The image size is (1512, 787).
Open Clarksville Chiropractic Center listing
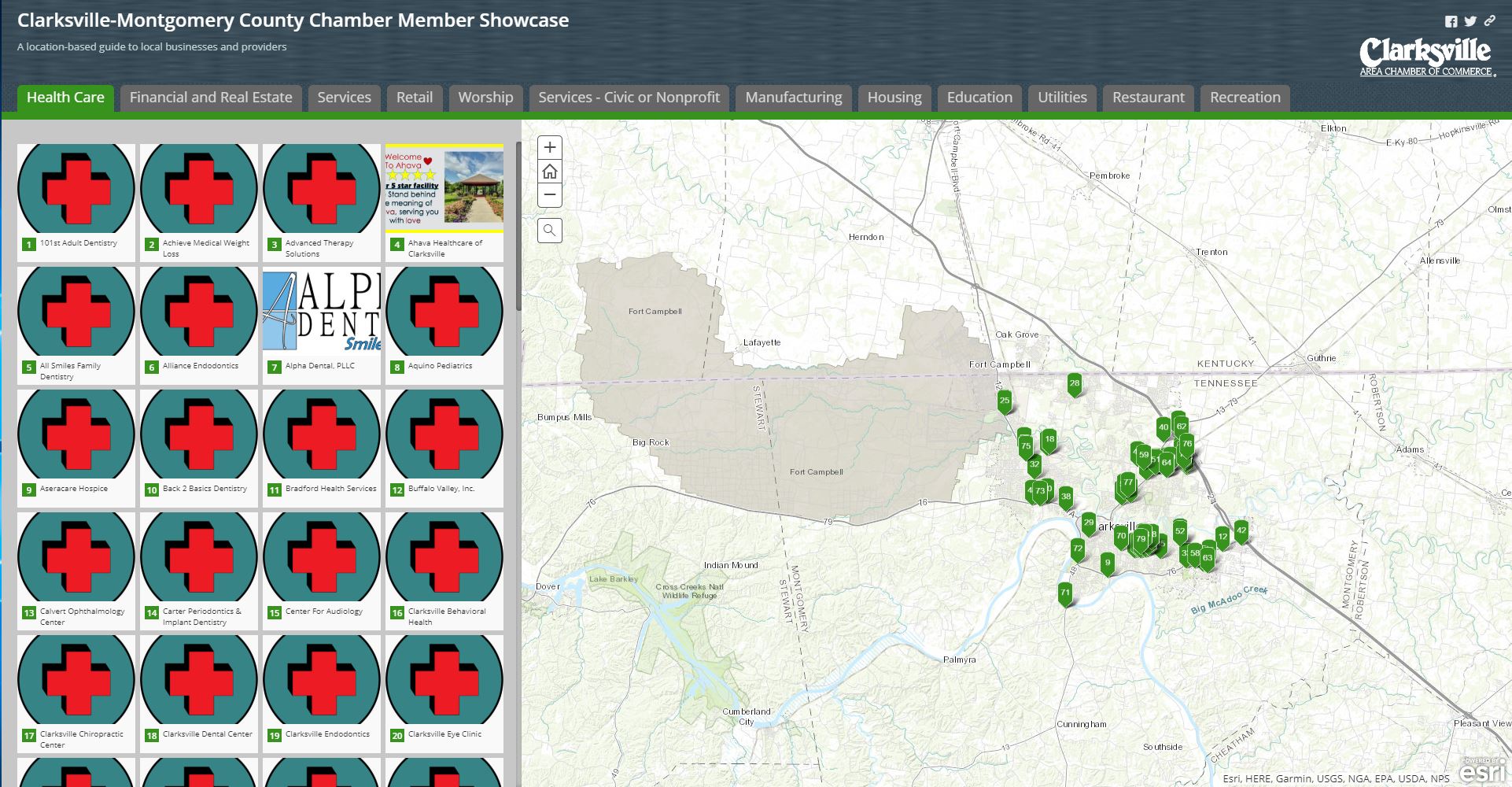point(76,694)
